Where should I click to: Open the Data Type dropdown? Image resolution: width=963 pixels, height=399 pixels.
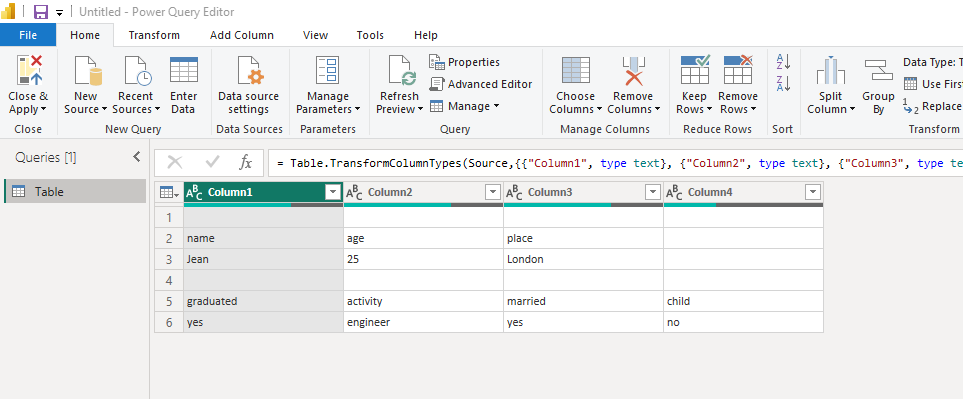(932, 62)
